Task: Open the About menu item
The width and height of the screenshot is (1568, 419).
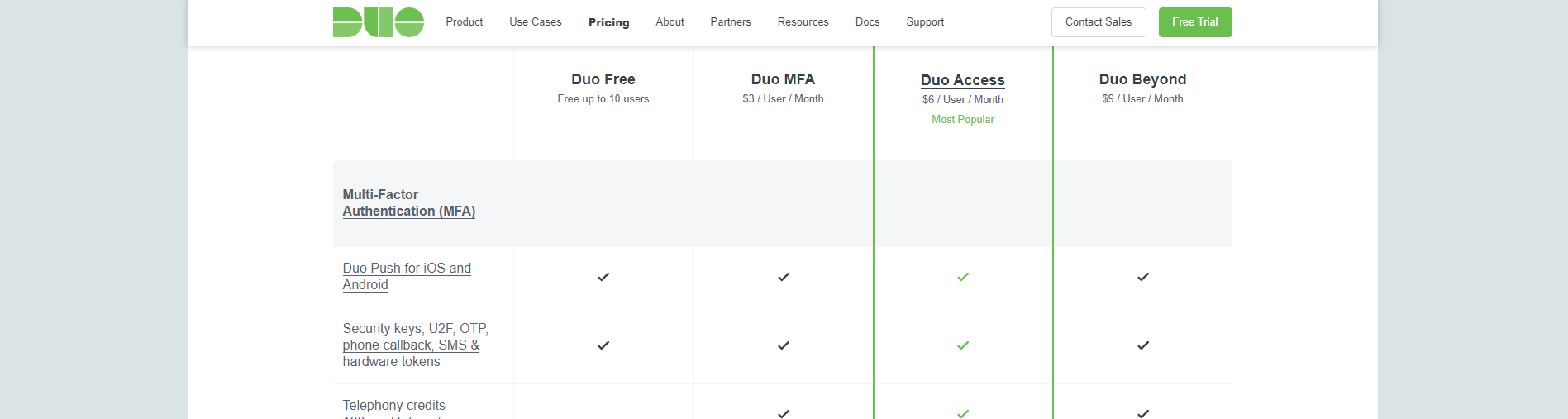Action: pyautogui.click(x=670, y=22)
